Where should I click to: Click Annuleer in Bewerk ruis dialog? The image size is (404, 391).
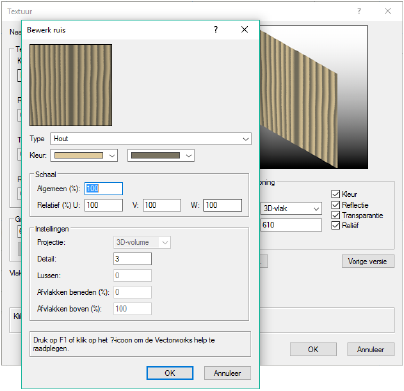pos(227,373)
